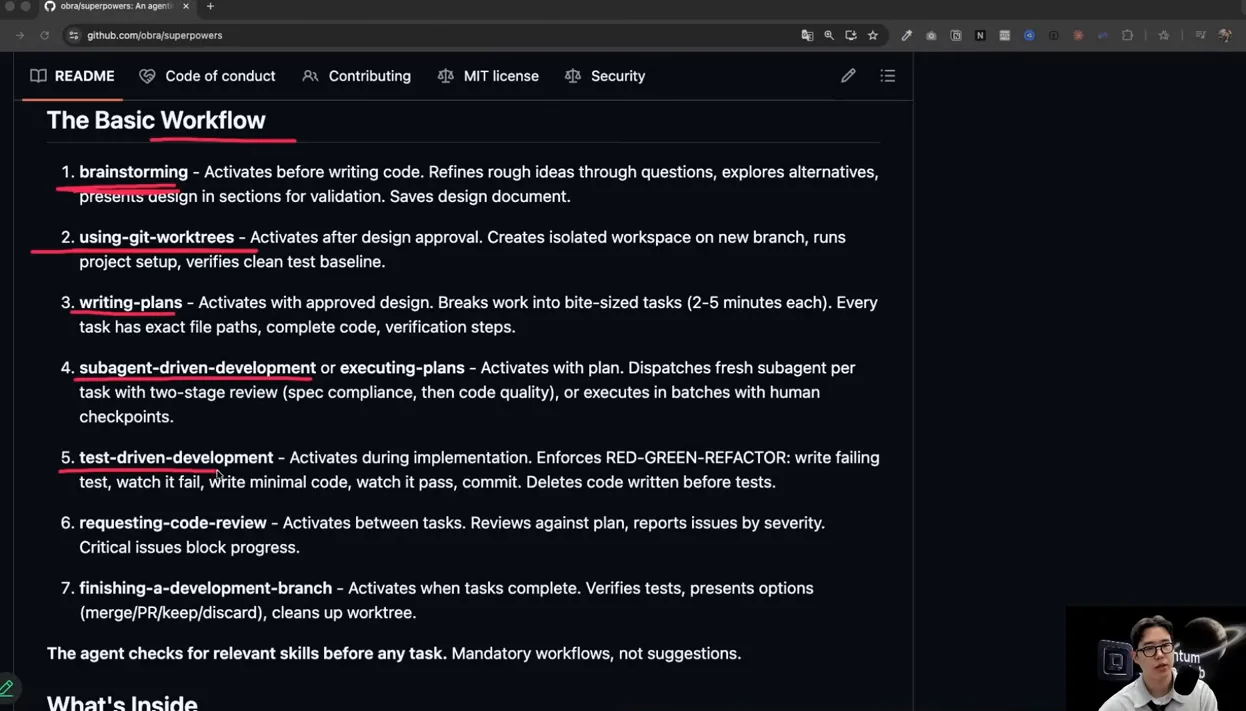
Task: Close the obra/superpowers browser tab
Action: (185, 6)
